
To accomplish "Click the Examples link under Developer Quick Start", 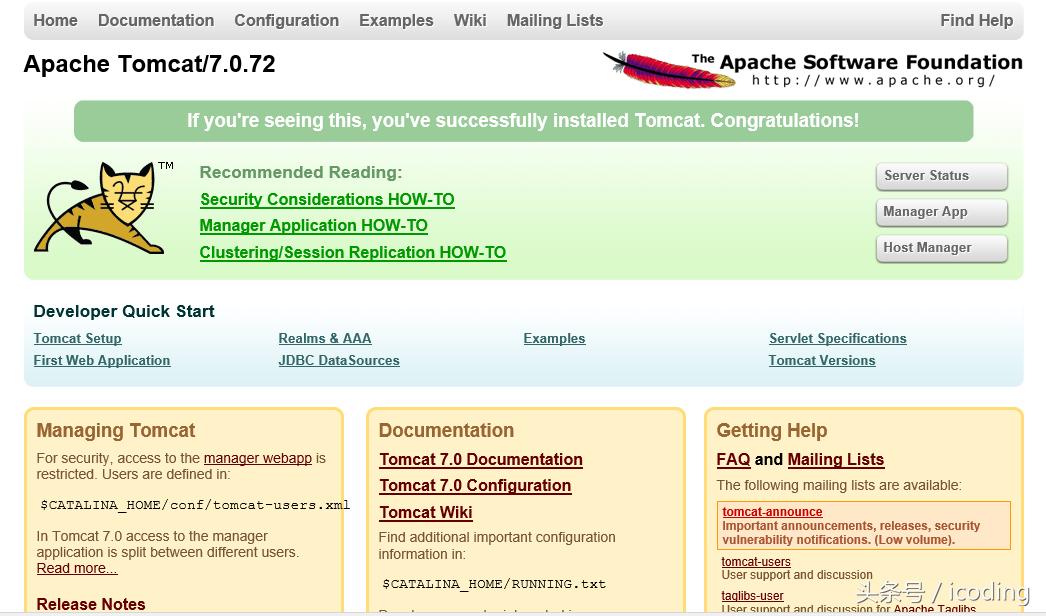I will [x=554, y=338].
